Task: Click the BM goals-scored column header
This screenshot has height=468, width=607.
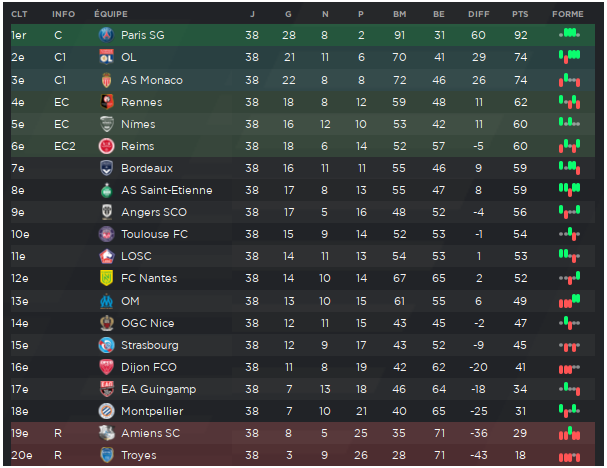Action: click(x=400, y=14)
